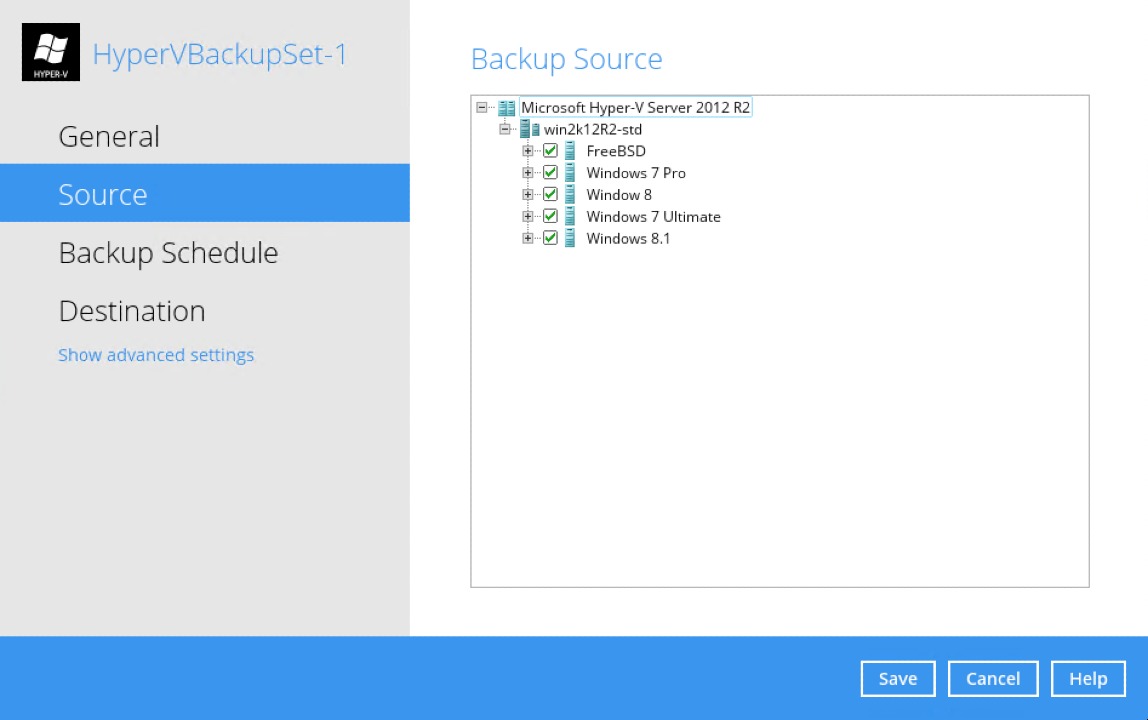Open the Help dialog
The width and height of the screenshot is (1148, 720).
point(1088,678)
